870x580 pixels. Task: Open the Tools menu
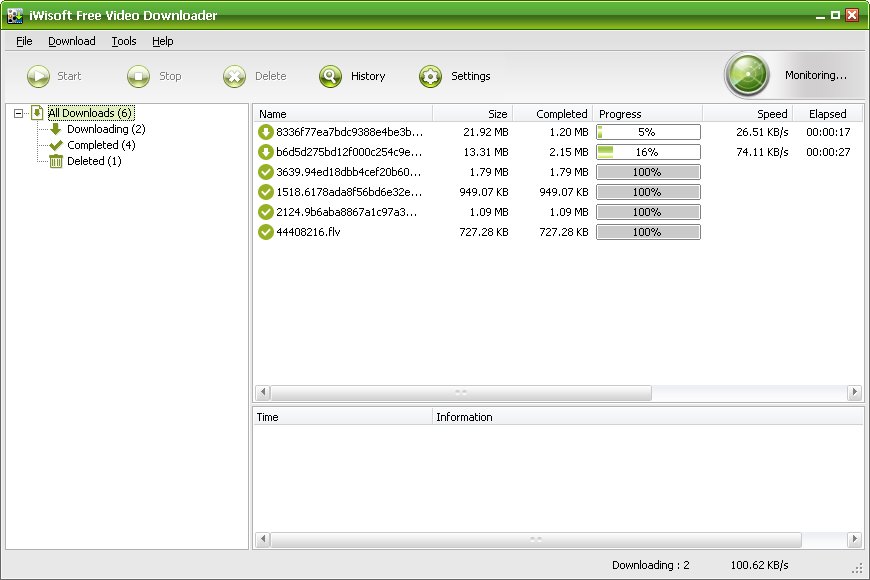(x=124, y=41)
